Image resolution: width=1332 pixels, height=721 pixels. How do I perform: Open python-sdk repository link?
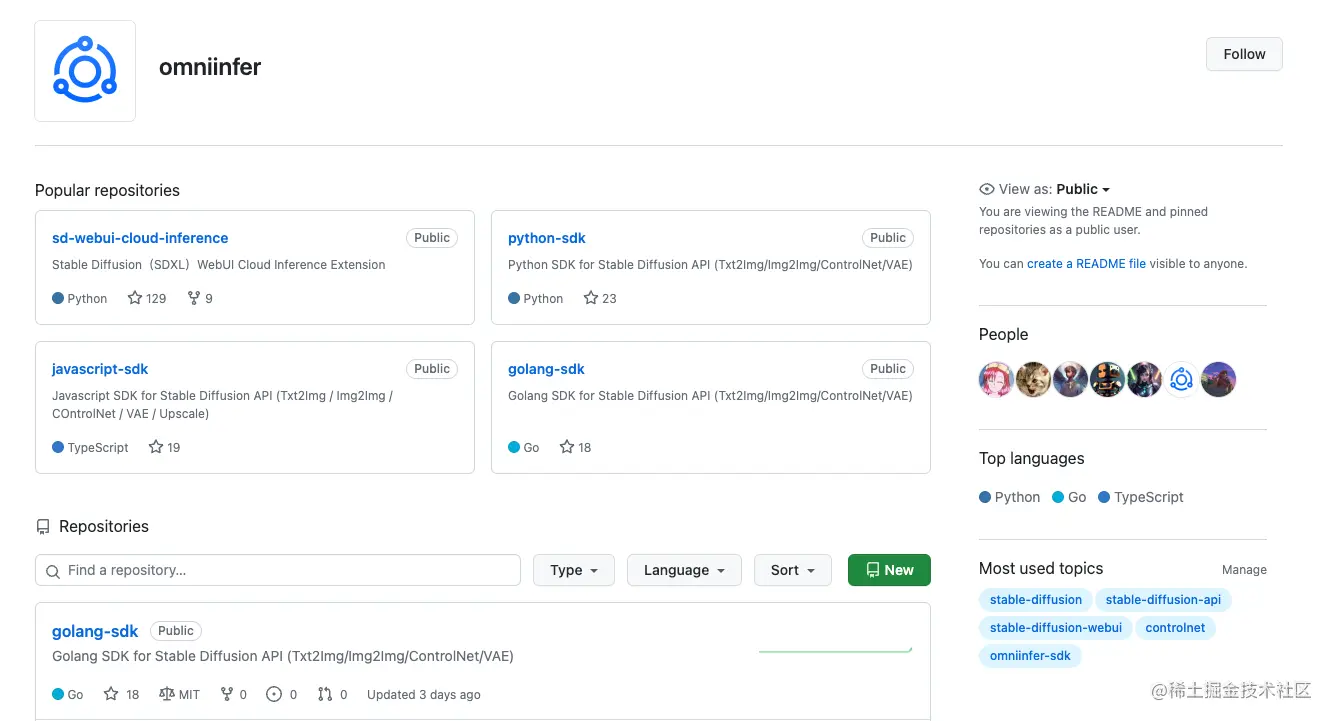[x=547, y=238]
